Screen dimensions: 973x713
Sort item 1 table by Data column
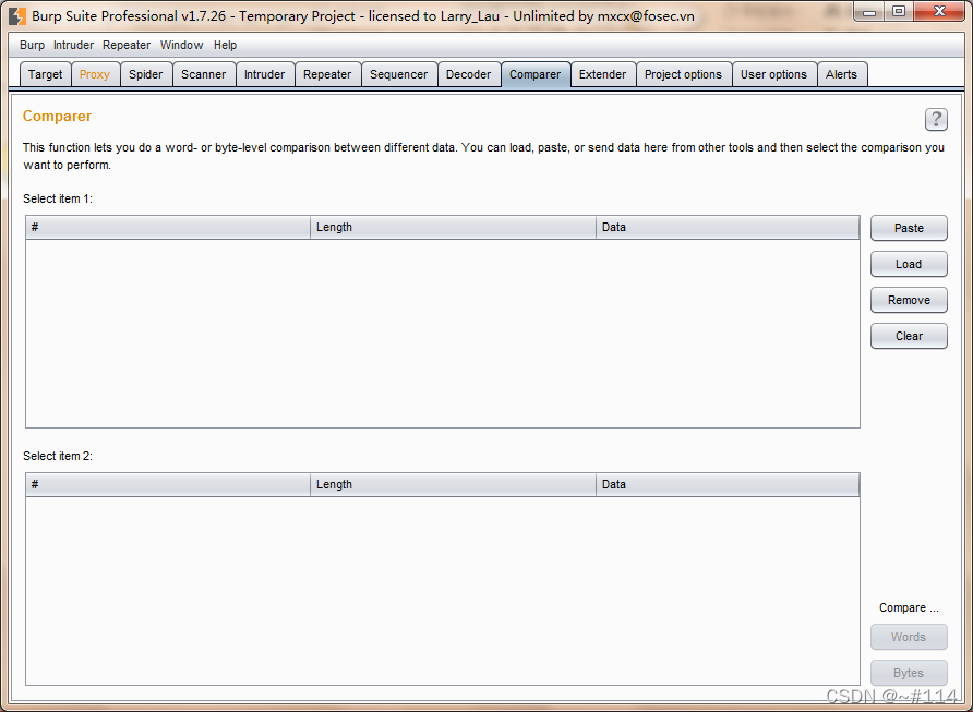(x=728, y=227)
